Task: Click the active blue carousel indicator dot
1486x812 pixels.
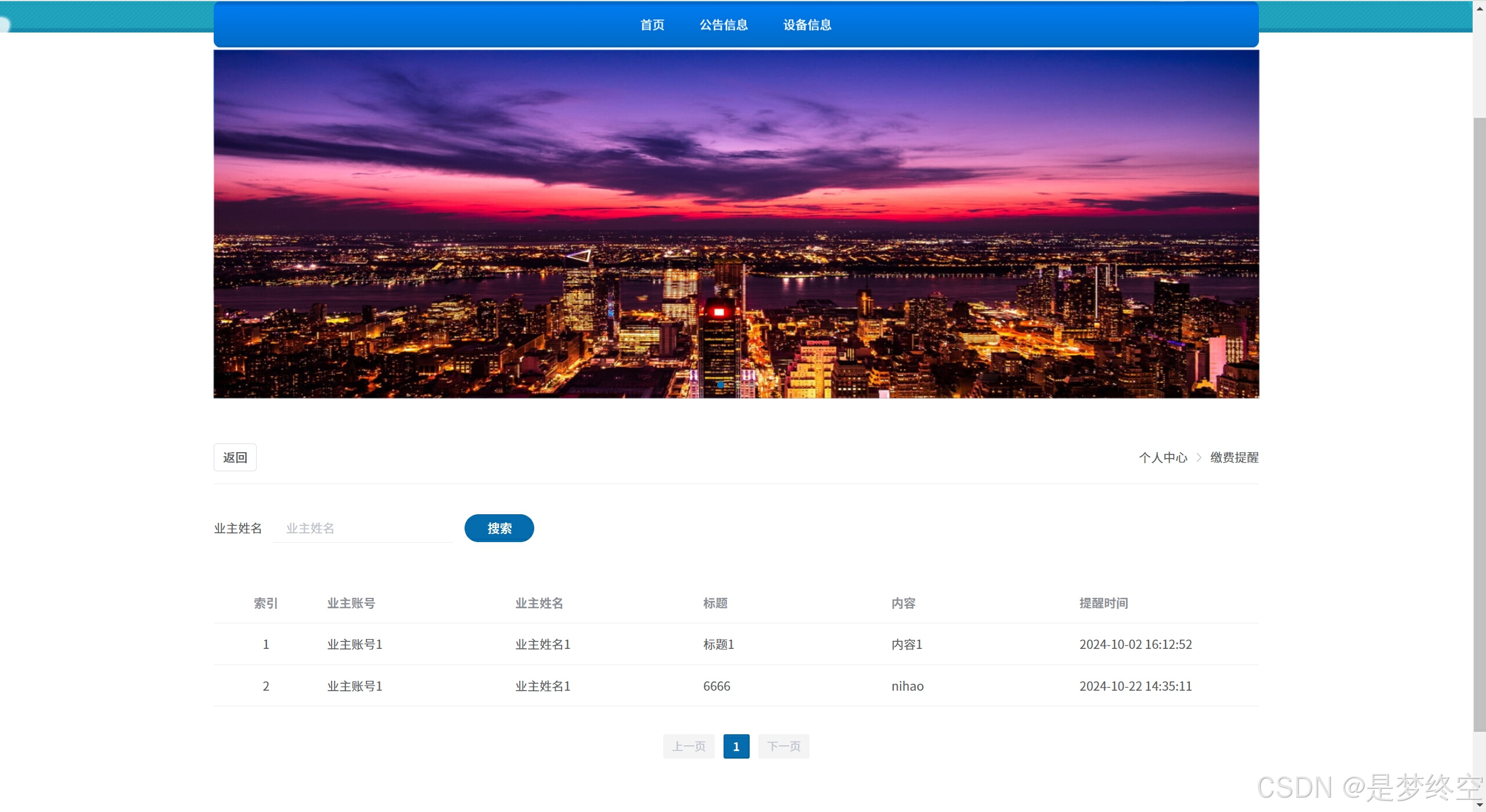Action: (x=720, y=385)
